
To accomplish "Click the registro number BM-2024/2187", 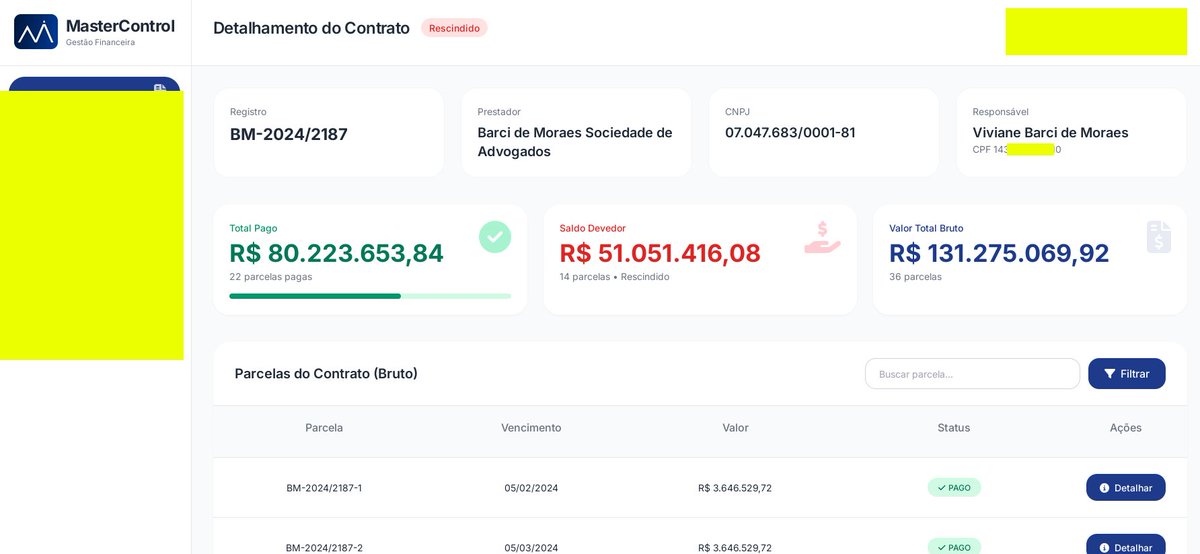I will (x=289, y=134).
